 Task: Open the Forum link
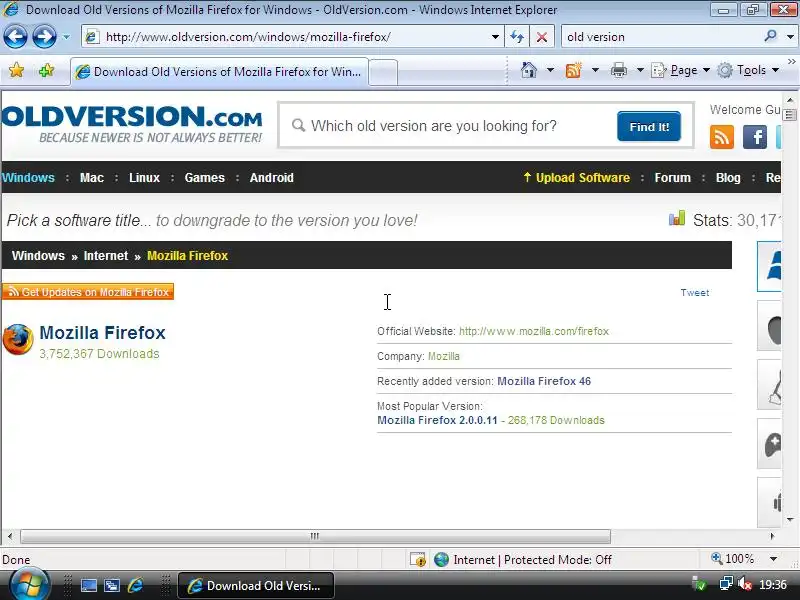click(672, 178)
